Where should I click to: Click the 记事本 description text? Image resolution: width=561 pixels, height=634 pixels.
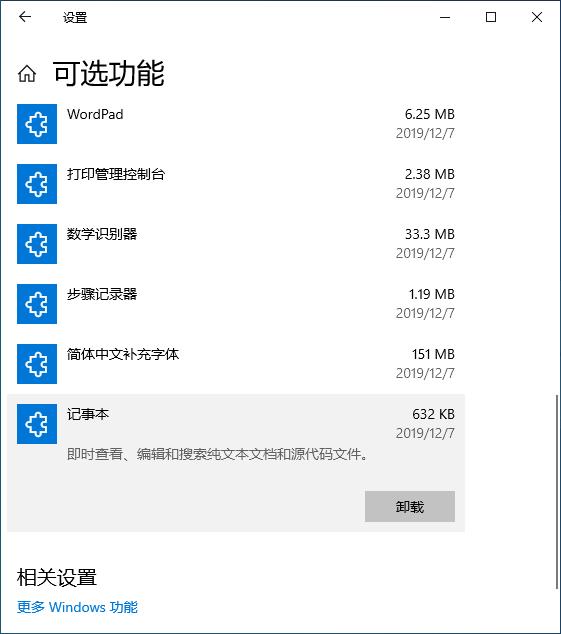tap(218, 454)
